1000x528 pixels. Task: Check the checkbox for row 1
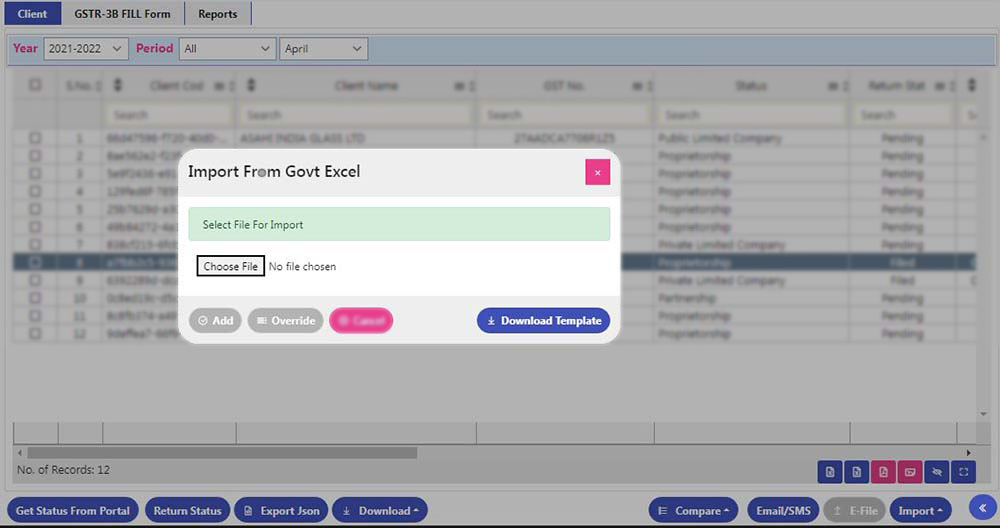point(35,138)
